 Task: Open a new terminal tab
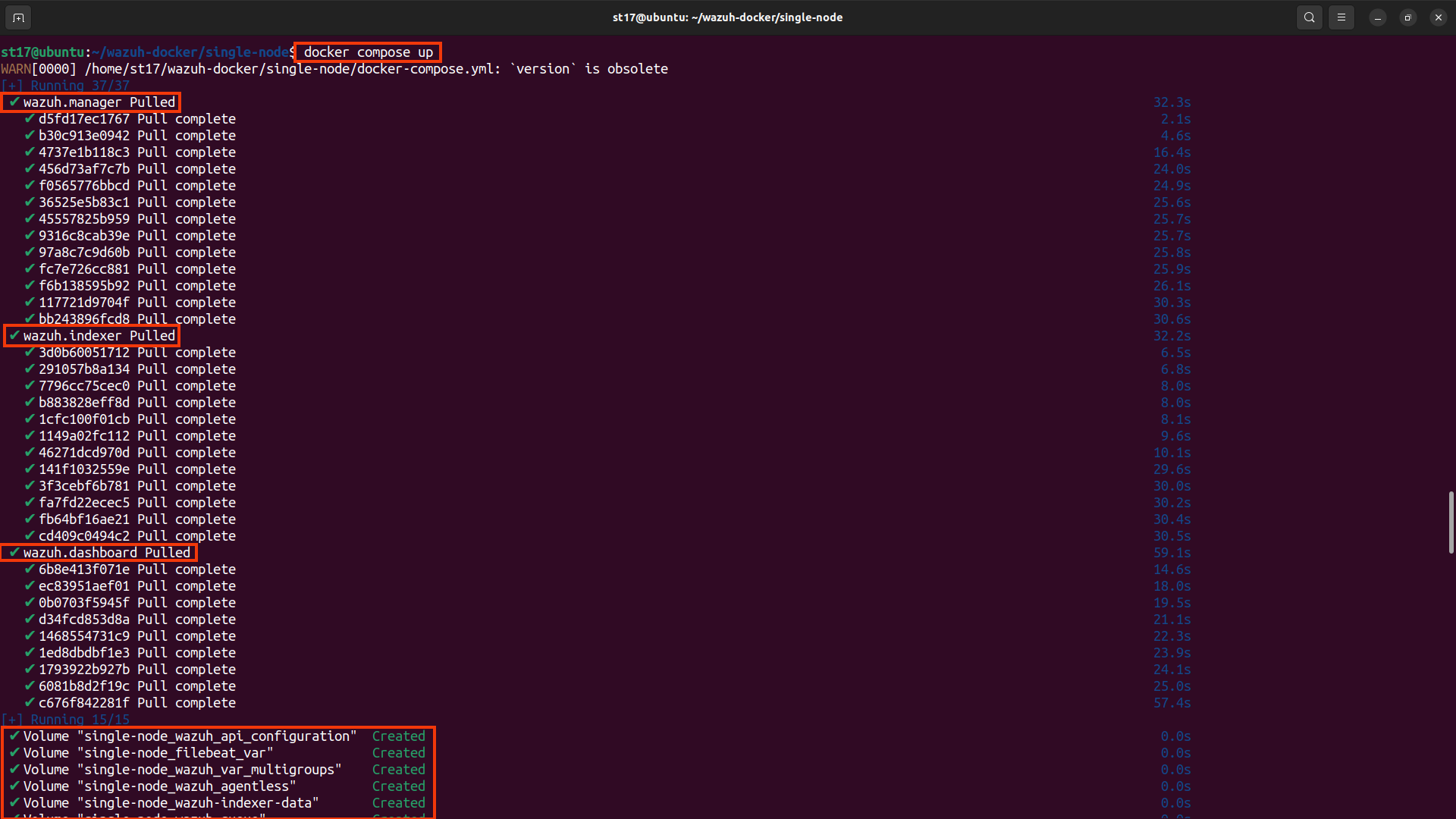click(x=18, y=17)
